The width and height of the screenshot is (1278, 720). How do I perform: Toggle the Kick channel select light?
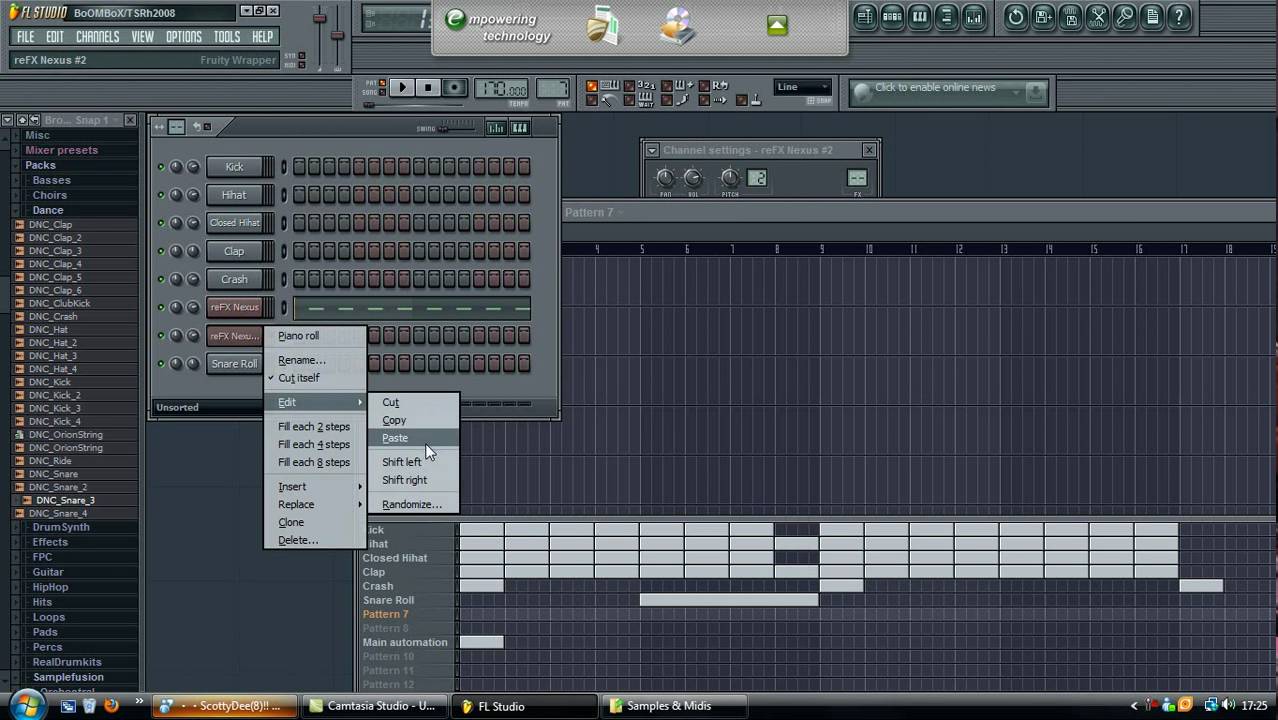[x=283, y=167]
